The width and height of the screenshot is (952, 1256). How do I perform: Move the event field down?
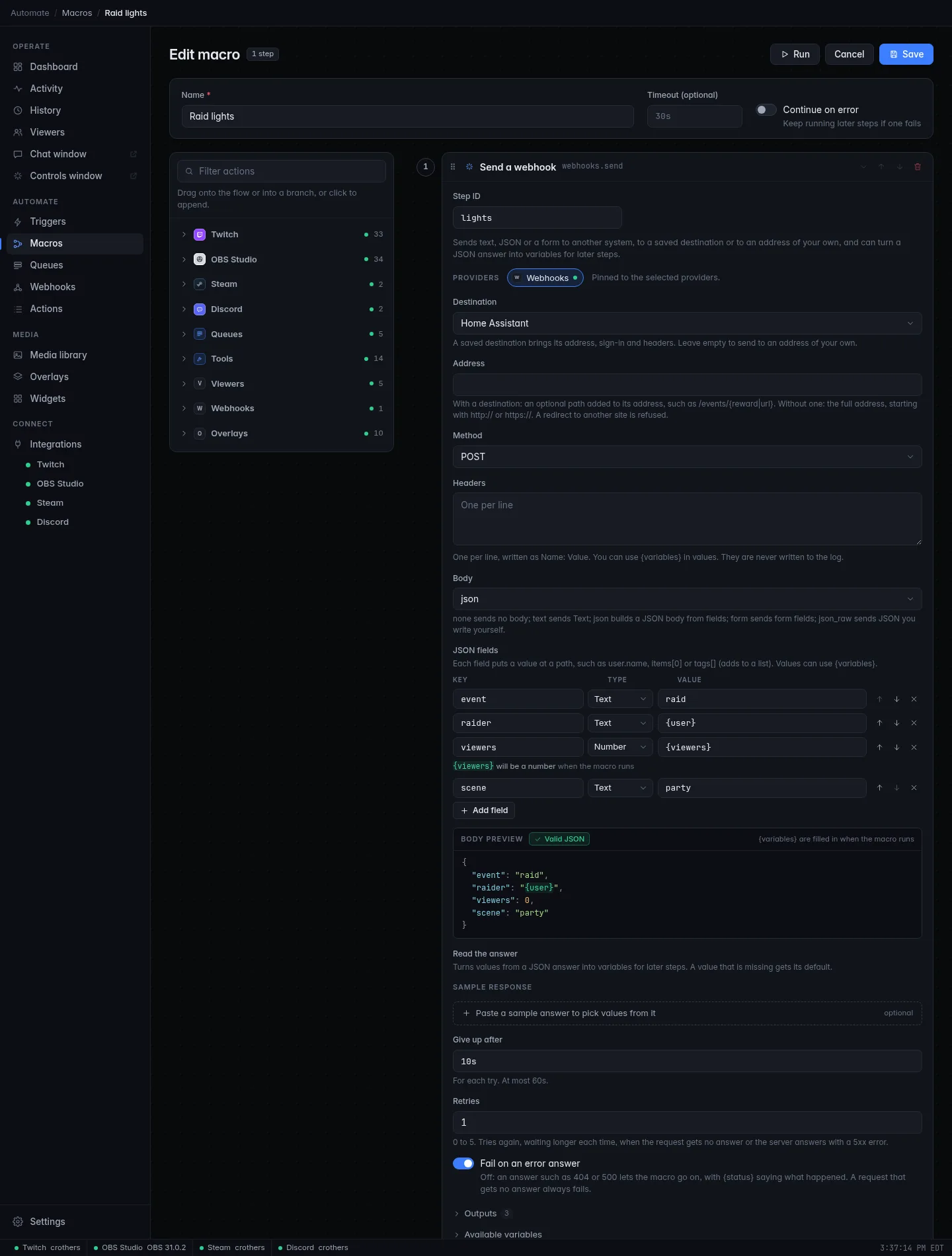(x=896, y=699)
